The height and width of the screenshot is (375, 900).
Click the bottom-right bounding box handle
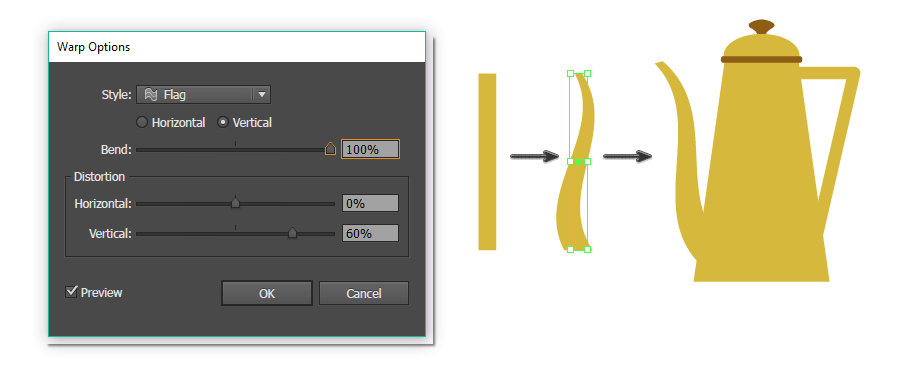coord(587,249)
